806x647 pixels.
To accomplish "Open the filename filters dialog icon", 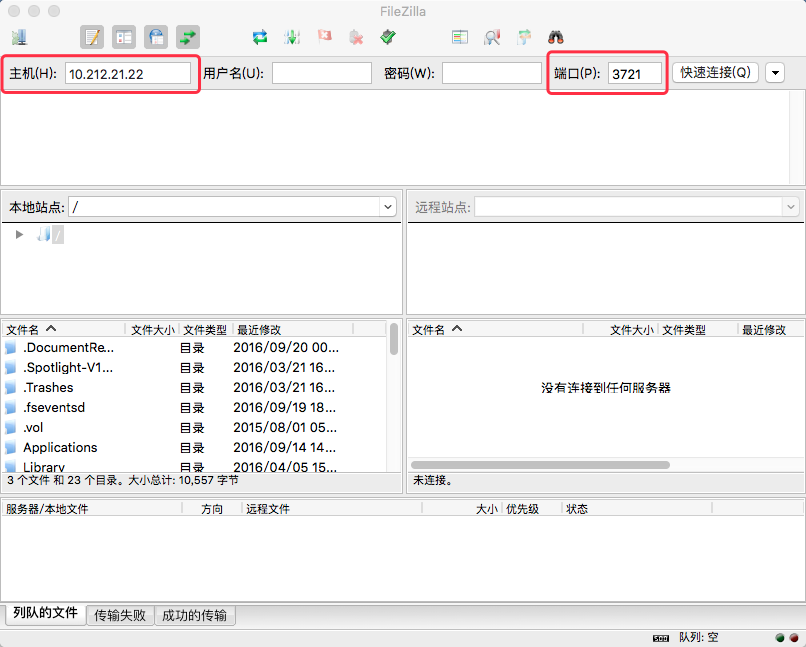I will [x=460, y=37].
